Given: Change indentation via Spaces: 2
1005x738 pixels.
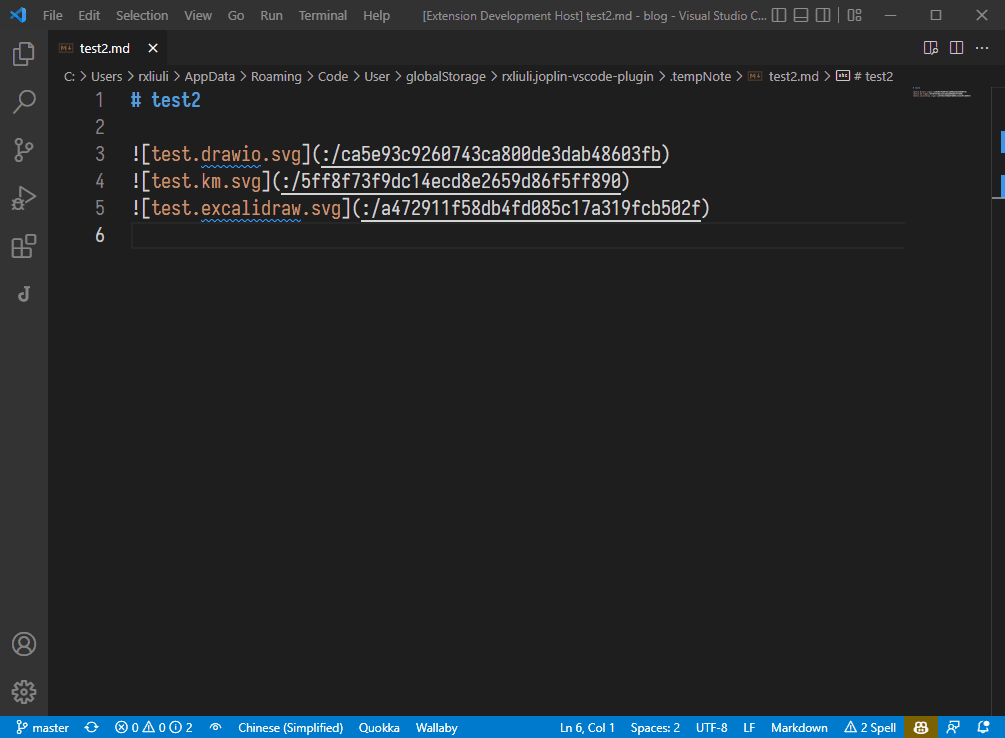Looking at the screenshot, I should pyautogui.click(x=655, y=728).
